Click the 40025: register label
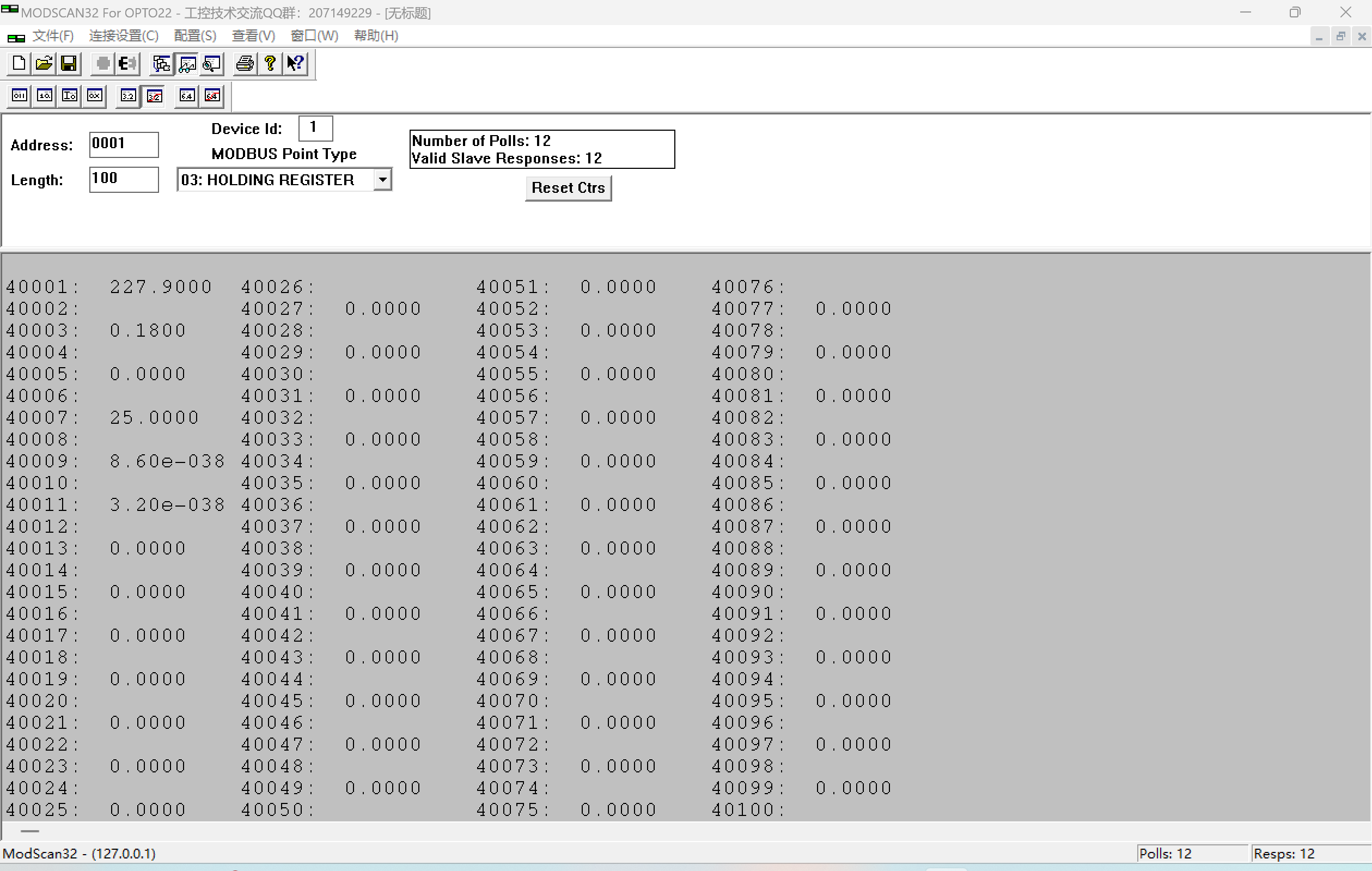Image resolution: width=1372 pixels, height=871 pixels. tap(42, 810)
